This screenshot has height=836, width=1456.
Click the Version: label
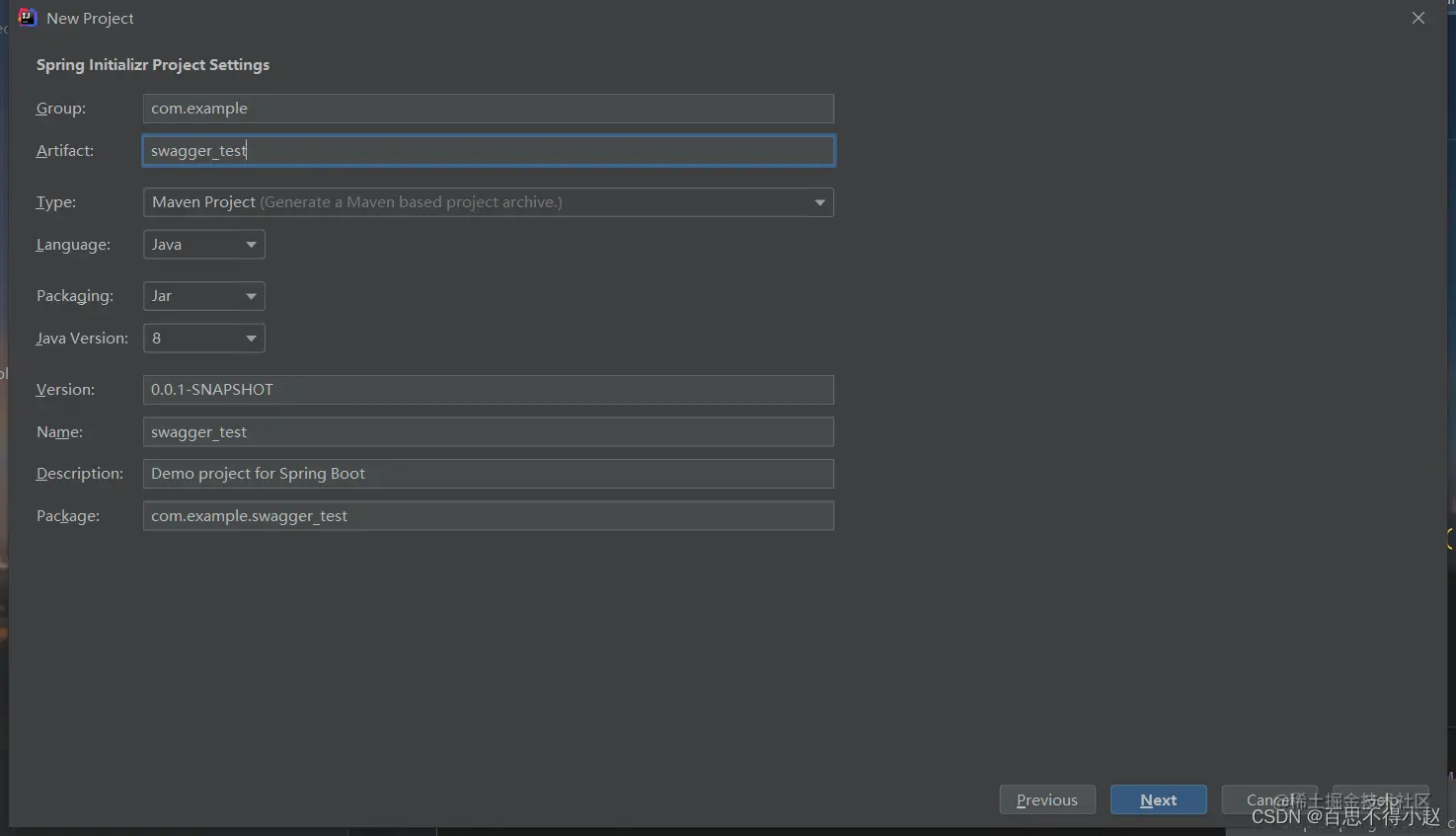[x=65, y=390]
